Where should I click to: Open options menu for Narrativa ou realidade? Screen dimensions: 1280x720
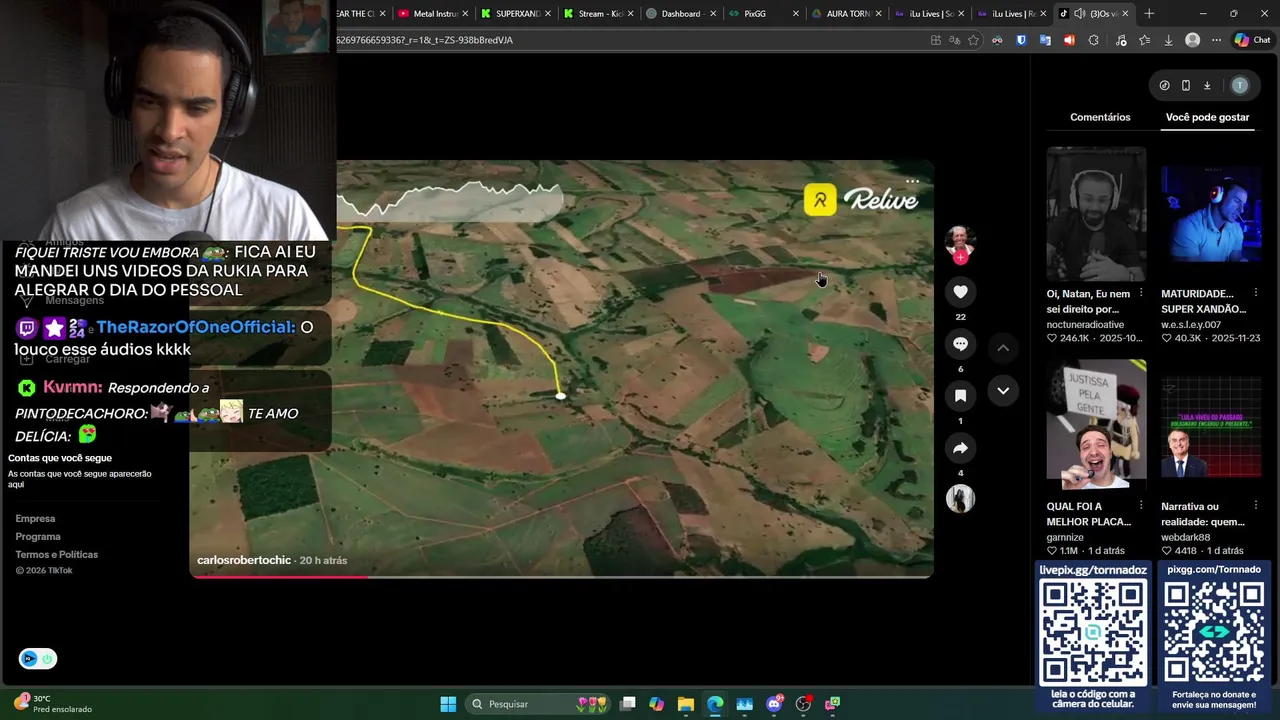pos(1256,506)
